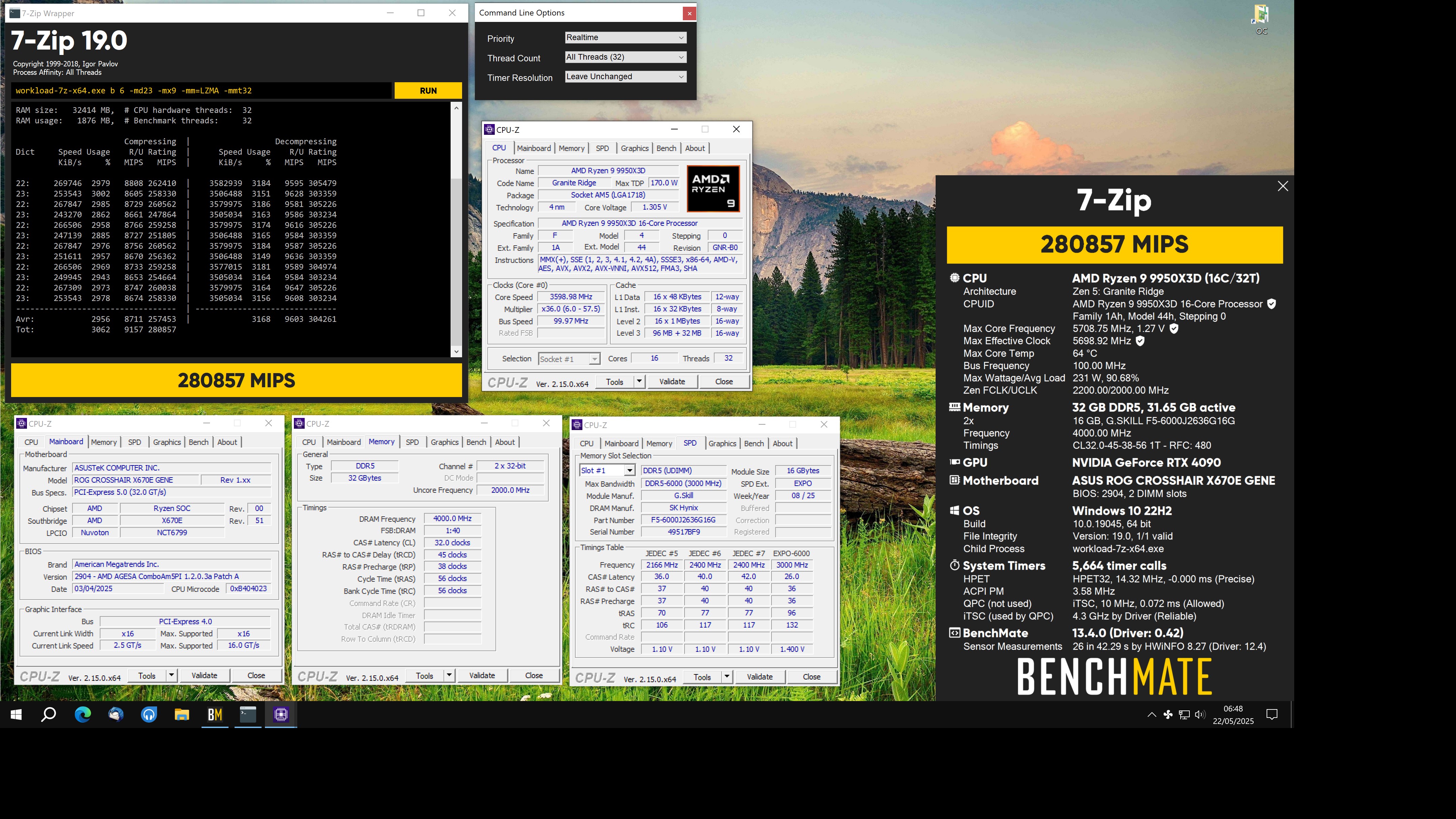Click the 7-Zip Wrapper title bar icon

click(x=15, y=13)
